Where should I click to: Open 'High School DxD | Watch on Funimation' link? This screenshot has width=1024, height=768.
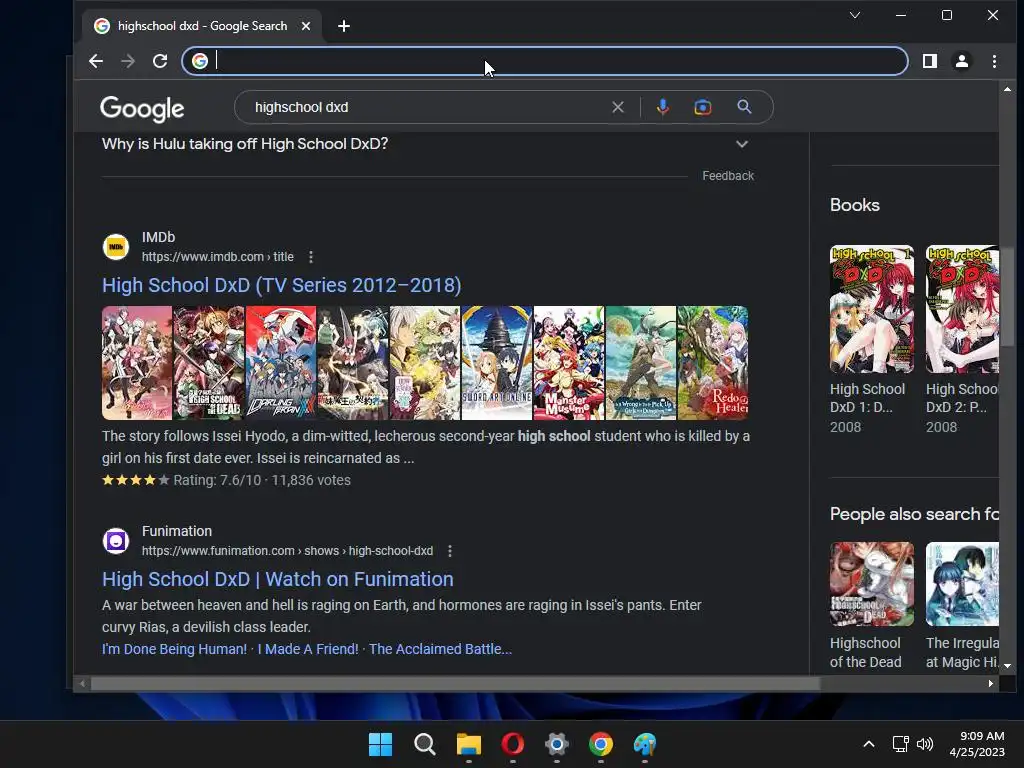[x=278, y=579]
